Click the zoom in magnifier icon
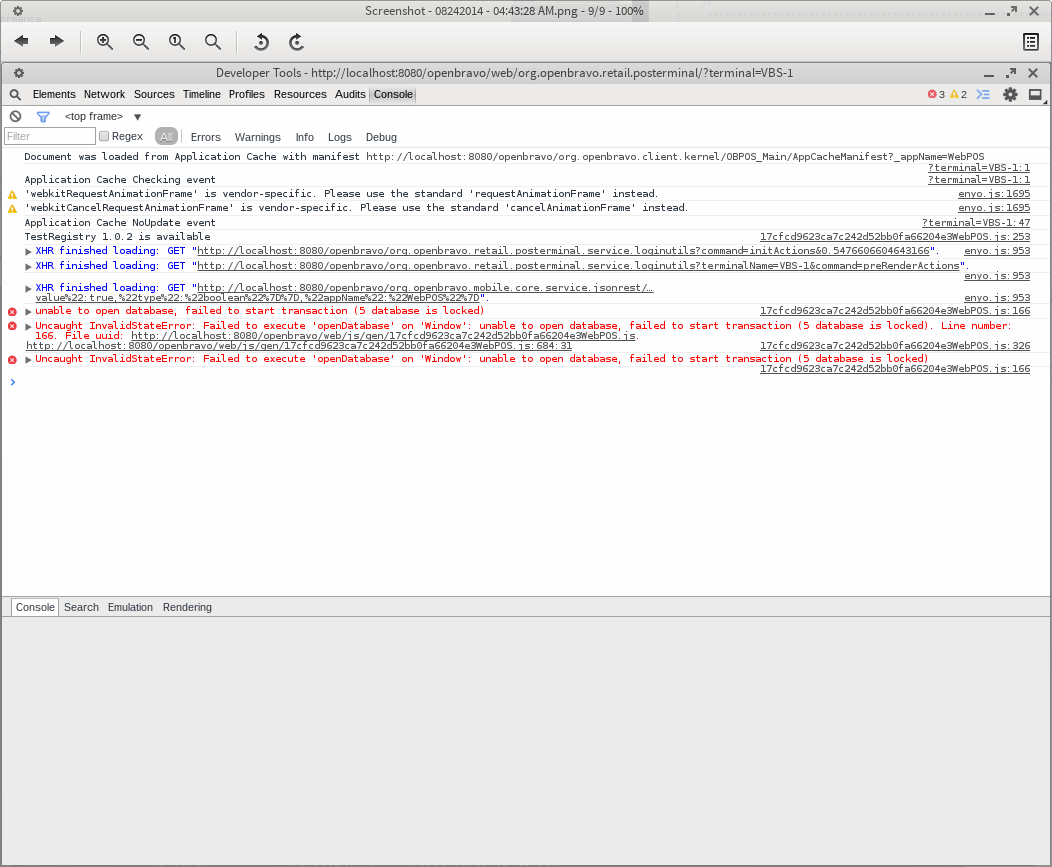 (x=104, y=41)
